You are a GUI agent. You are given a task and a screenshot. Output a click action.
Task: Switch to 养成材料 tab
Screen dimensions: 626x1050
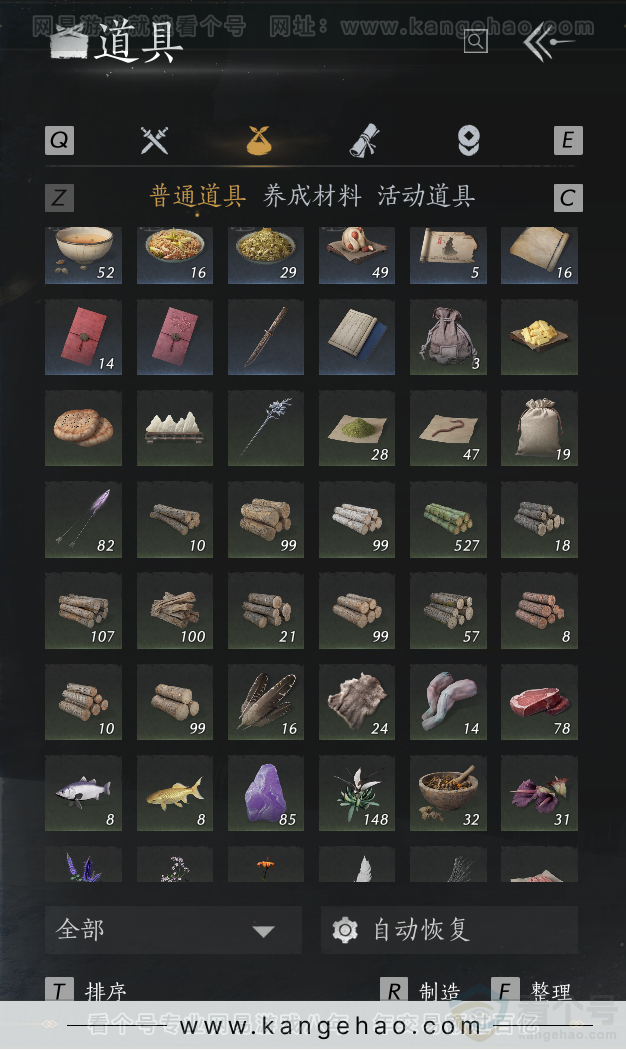pos(312,196)
